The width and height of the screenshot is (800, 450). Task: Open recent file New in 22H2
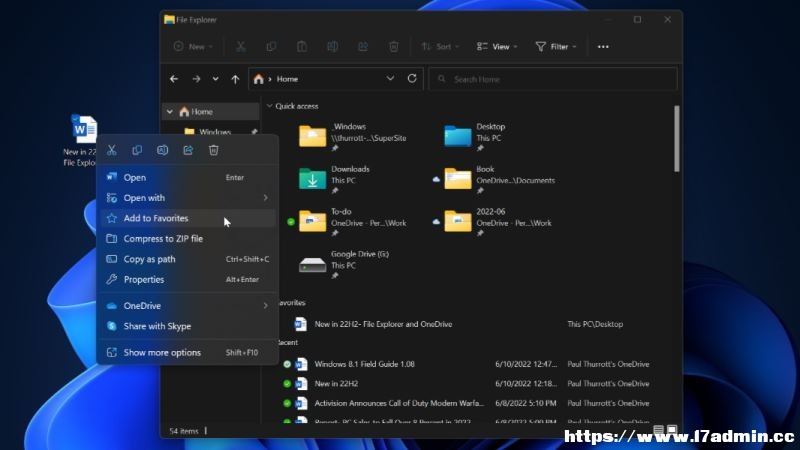336,384
